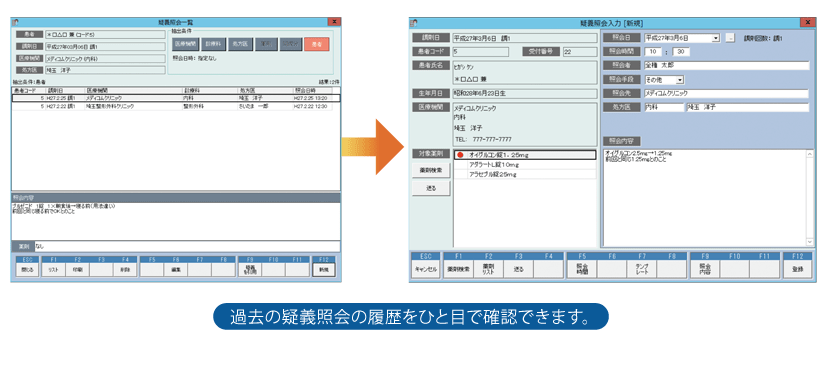This screenshot has width=826, height=370.
Task: Click the 受付番号 field showing 22
Action: point(579,52)
